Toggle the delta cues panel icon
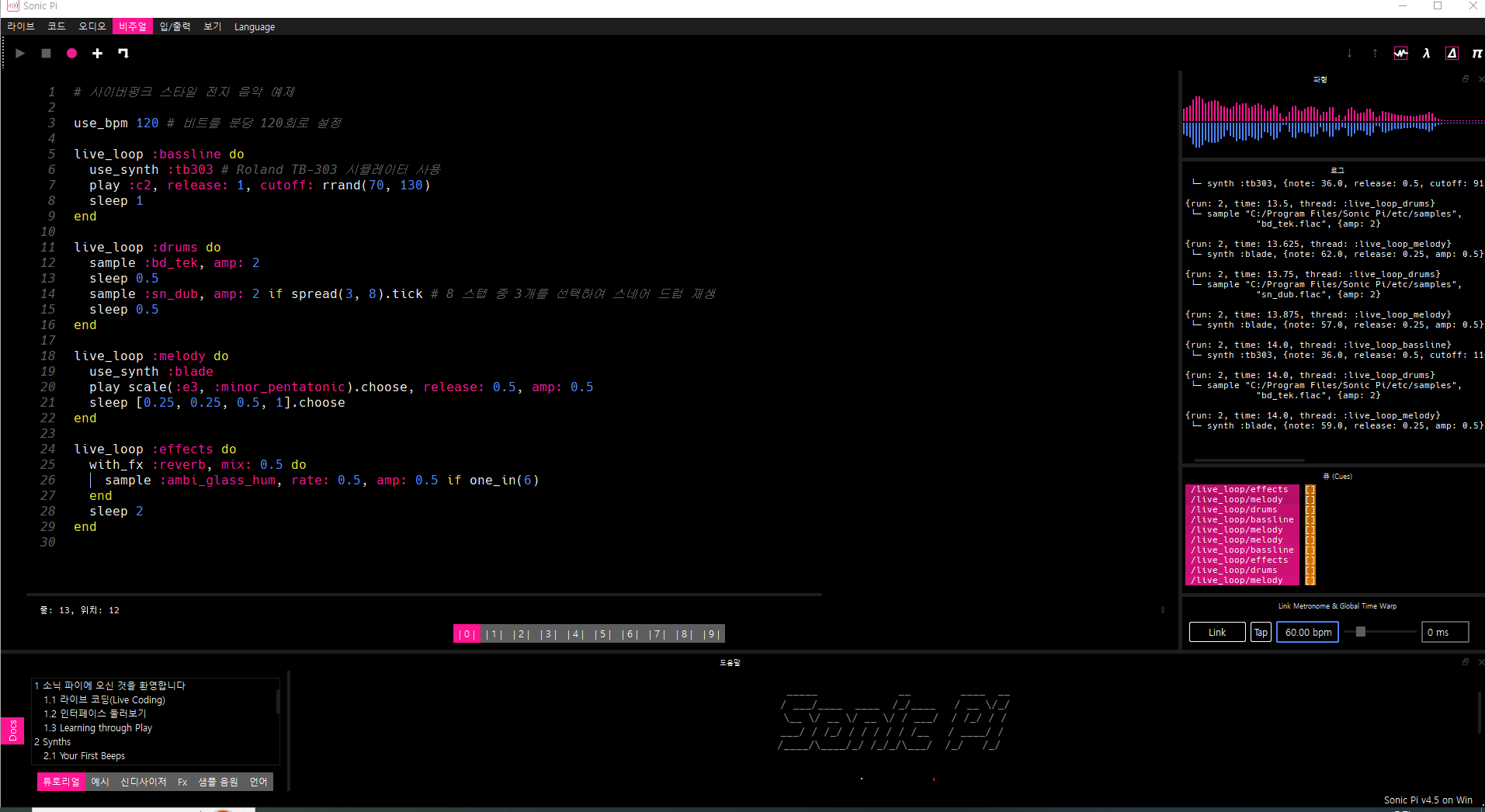Viewport: 1485px width, 812px height. (x=1452, y=54)
